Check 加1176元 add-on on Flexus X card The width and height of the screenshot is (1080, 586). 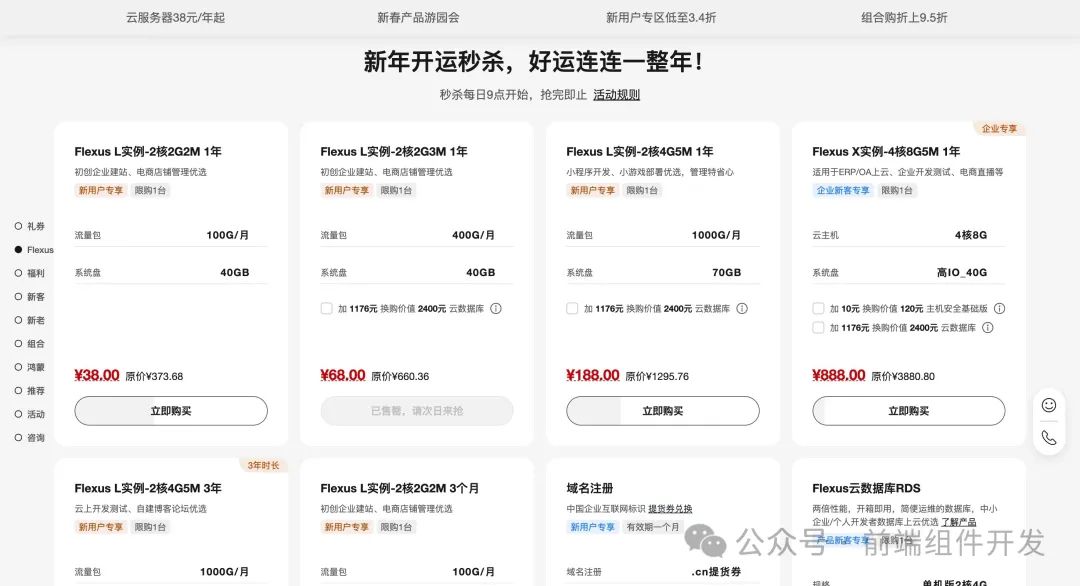tap(818, 328)
